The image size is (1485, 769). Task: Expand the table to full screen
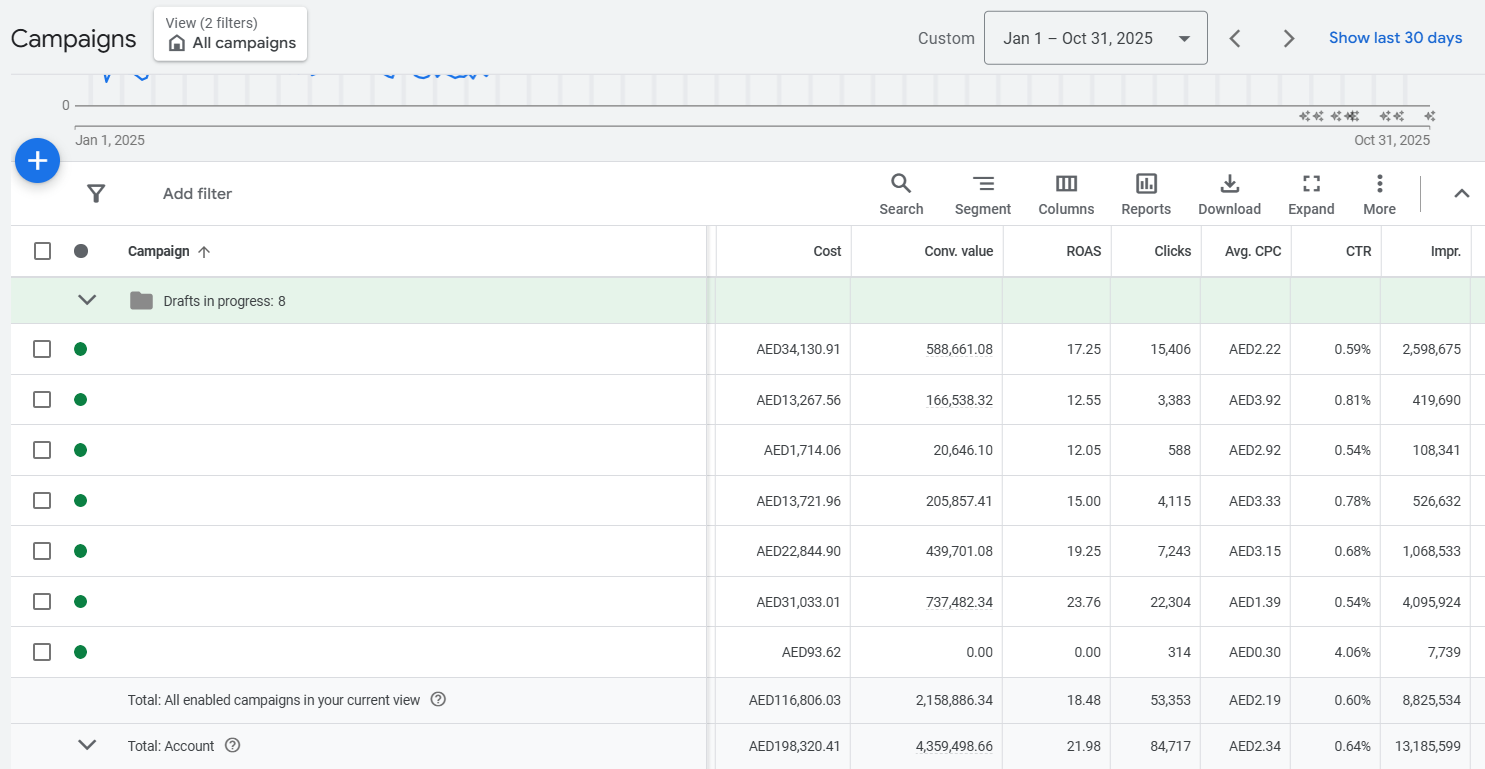[x=1311, y=194]
